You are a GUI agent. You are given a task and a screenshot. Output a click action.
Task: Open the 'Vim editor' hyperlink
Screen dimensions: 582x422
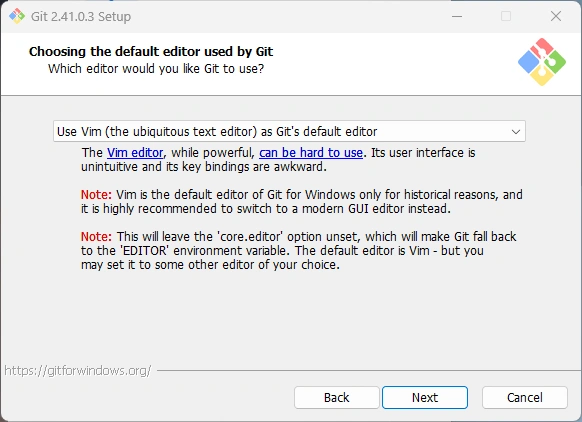[135, 153]
